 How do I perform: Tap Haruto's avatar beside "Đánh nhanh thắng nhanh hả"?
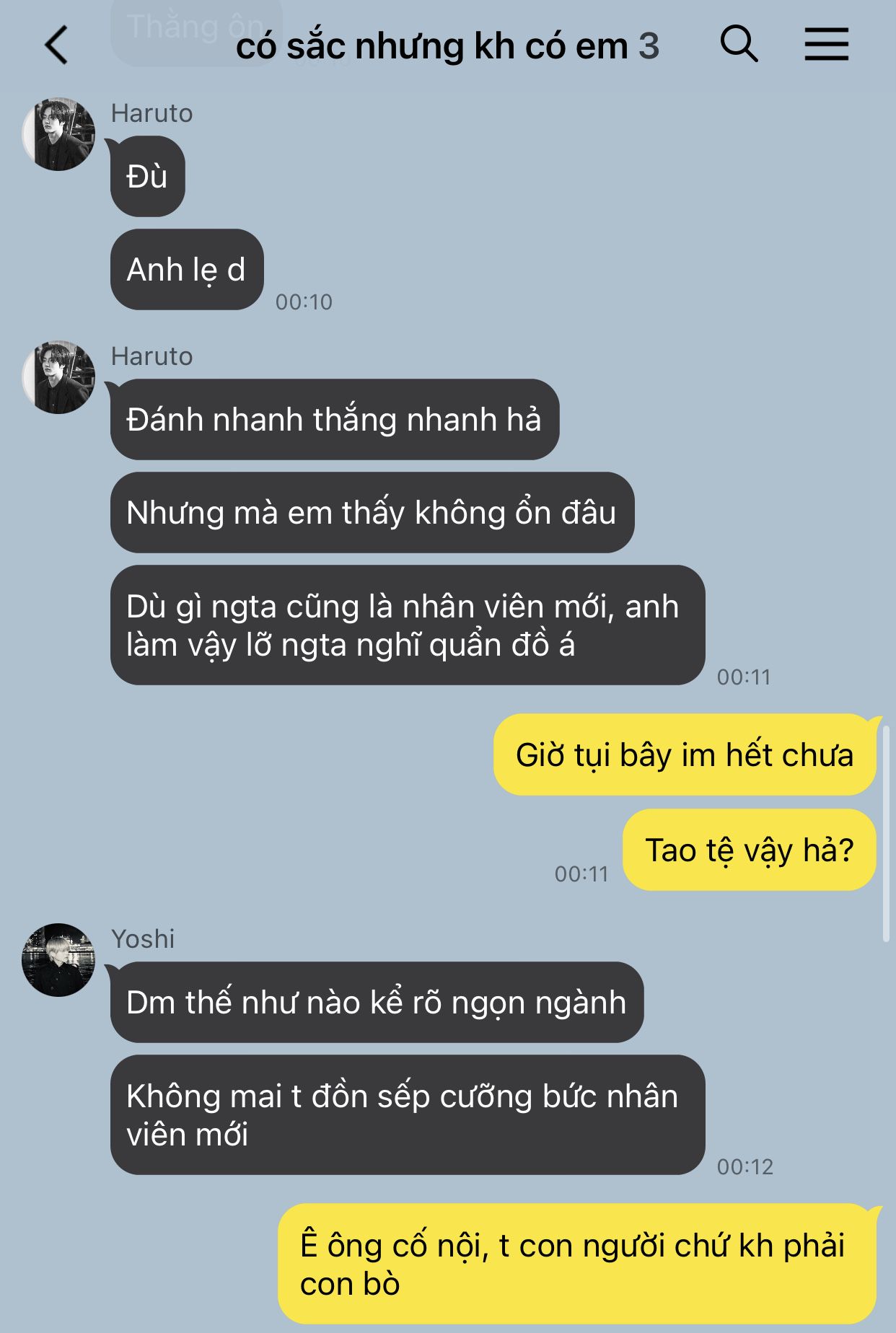(x=58, y=377)
